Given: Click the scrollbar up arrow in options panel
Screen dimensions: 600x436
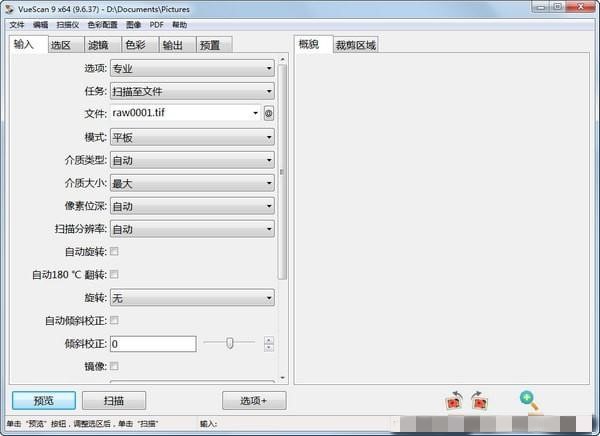Looking at the screenshot, I should tap(282, 60).
